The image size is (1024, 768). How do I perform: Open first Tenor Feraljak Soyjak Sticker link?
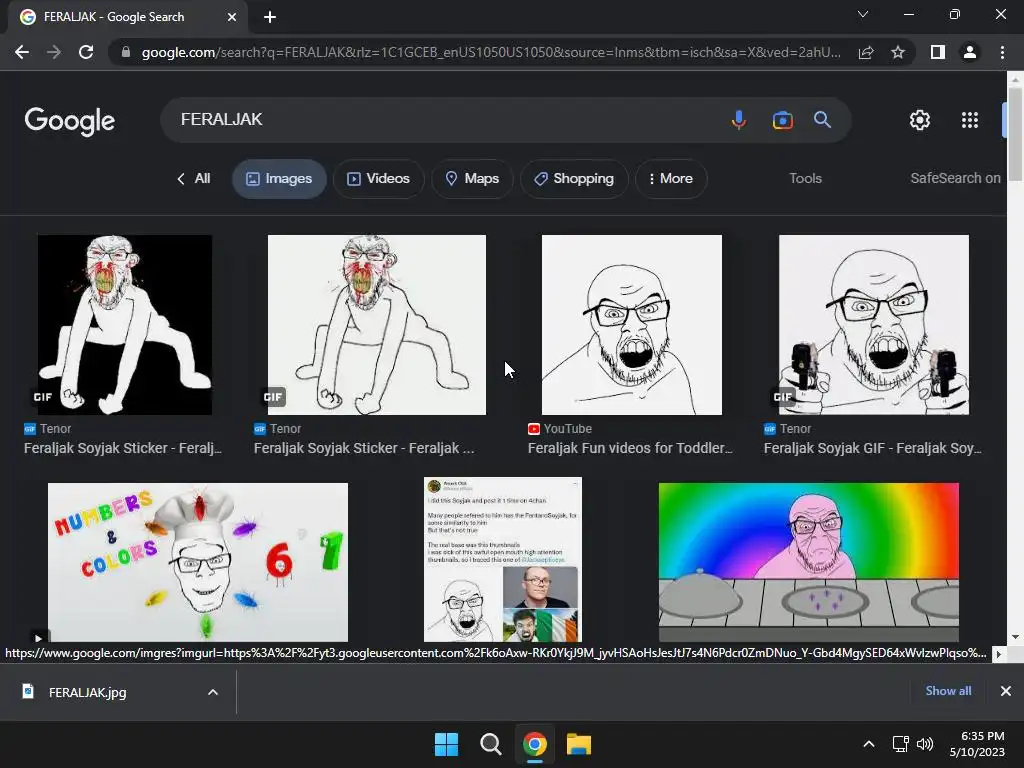pyautogui.click(x=123, y=448)
